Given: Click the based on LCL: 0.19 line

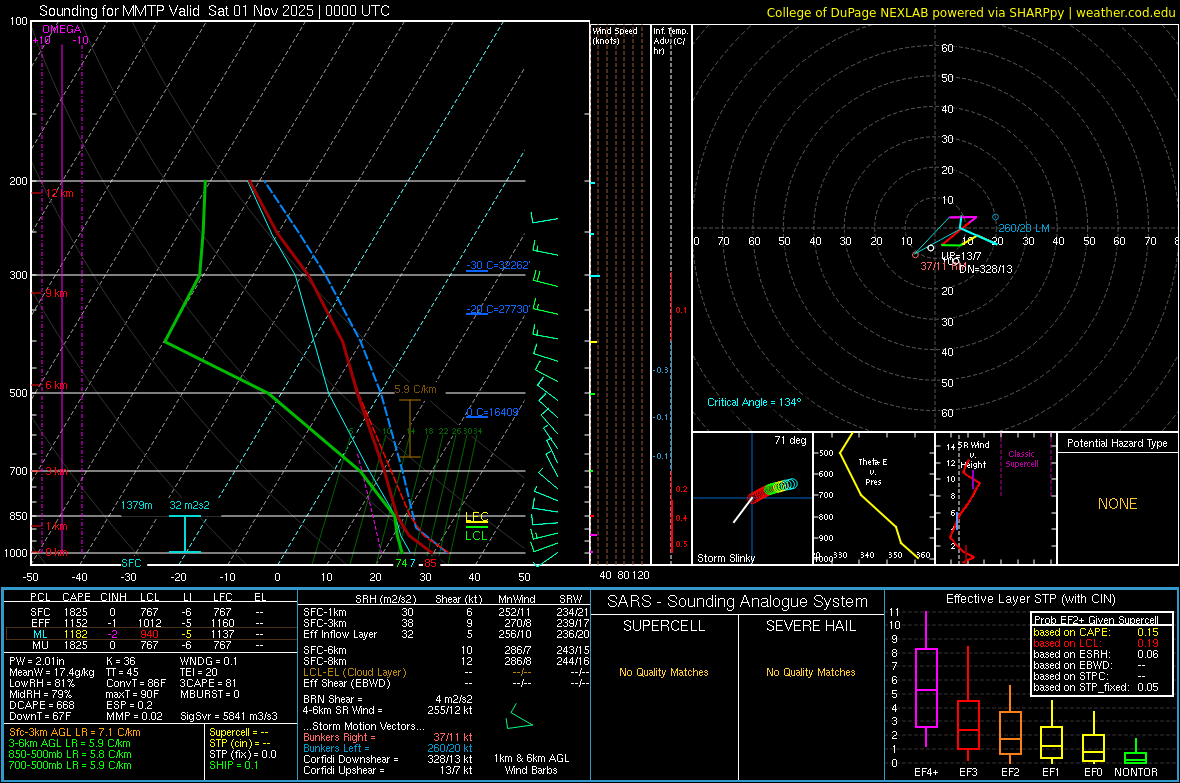Looking at the screenshot, I should click(1096, 643).
